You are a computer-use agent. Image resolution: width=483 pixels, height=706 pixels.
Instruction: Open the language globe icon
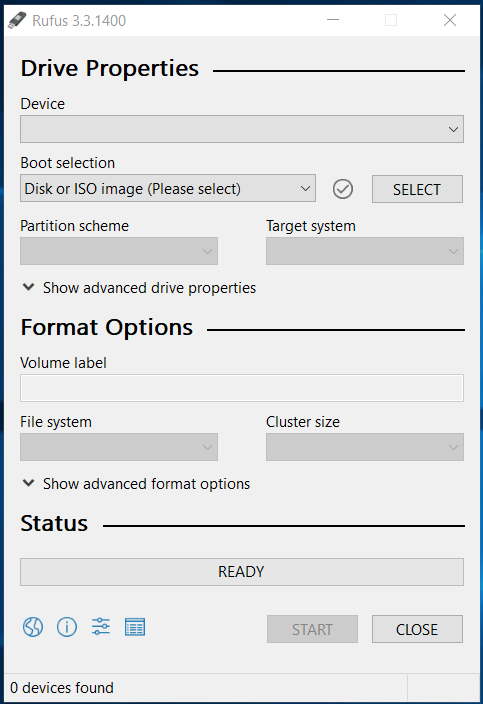point(33,627)
